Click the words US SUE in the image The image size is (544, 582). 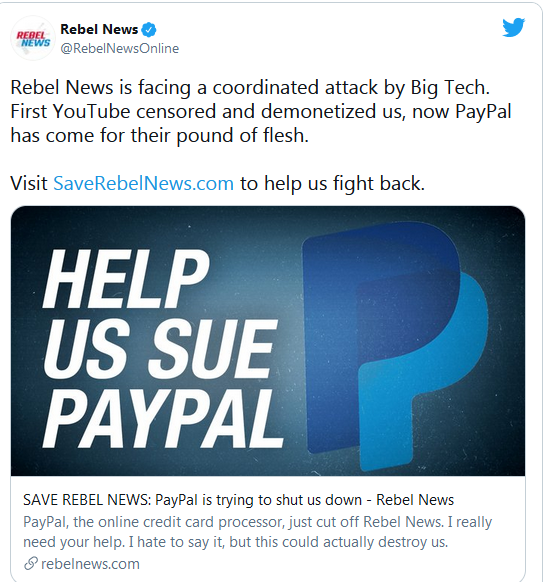[161, 349]
